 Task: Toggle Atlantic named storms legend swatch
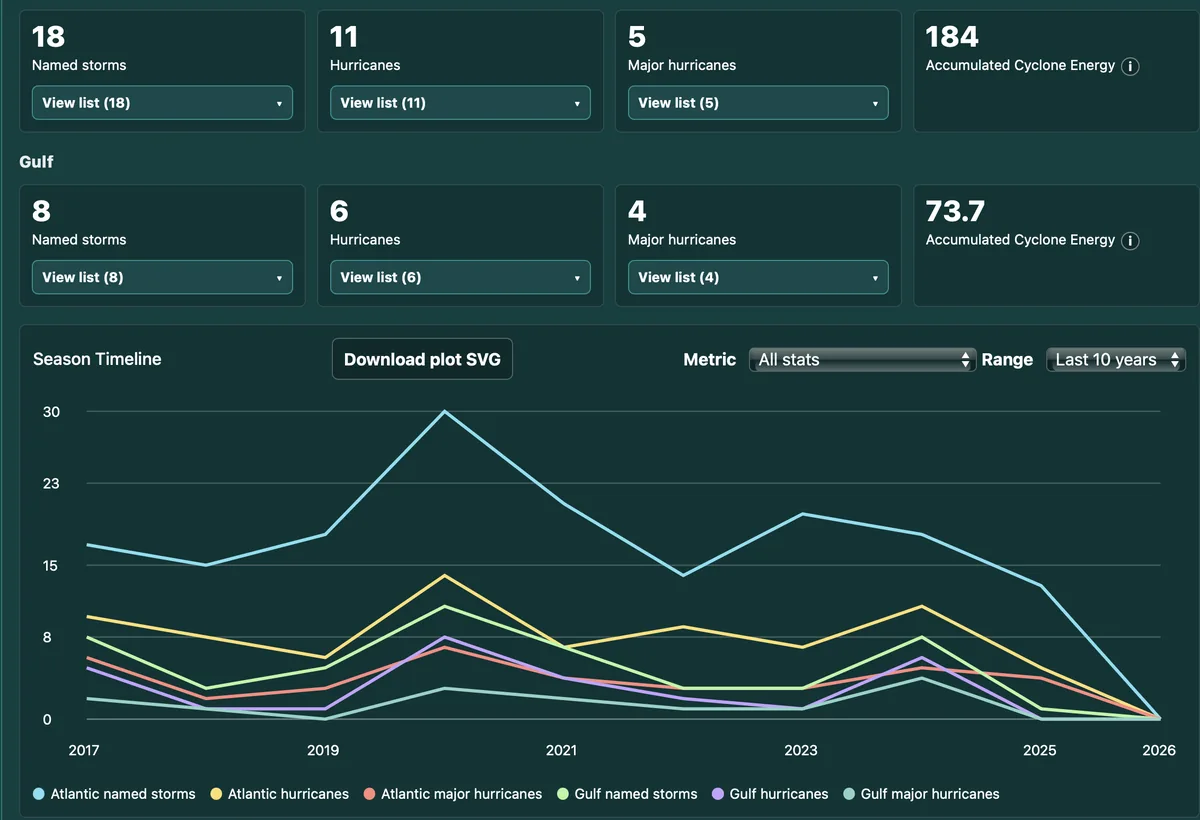pos(39,794)
